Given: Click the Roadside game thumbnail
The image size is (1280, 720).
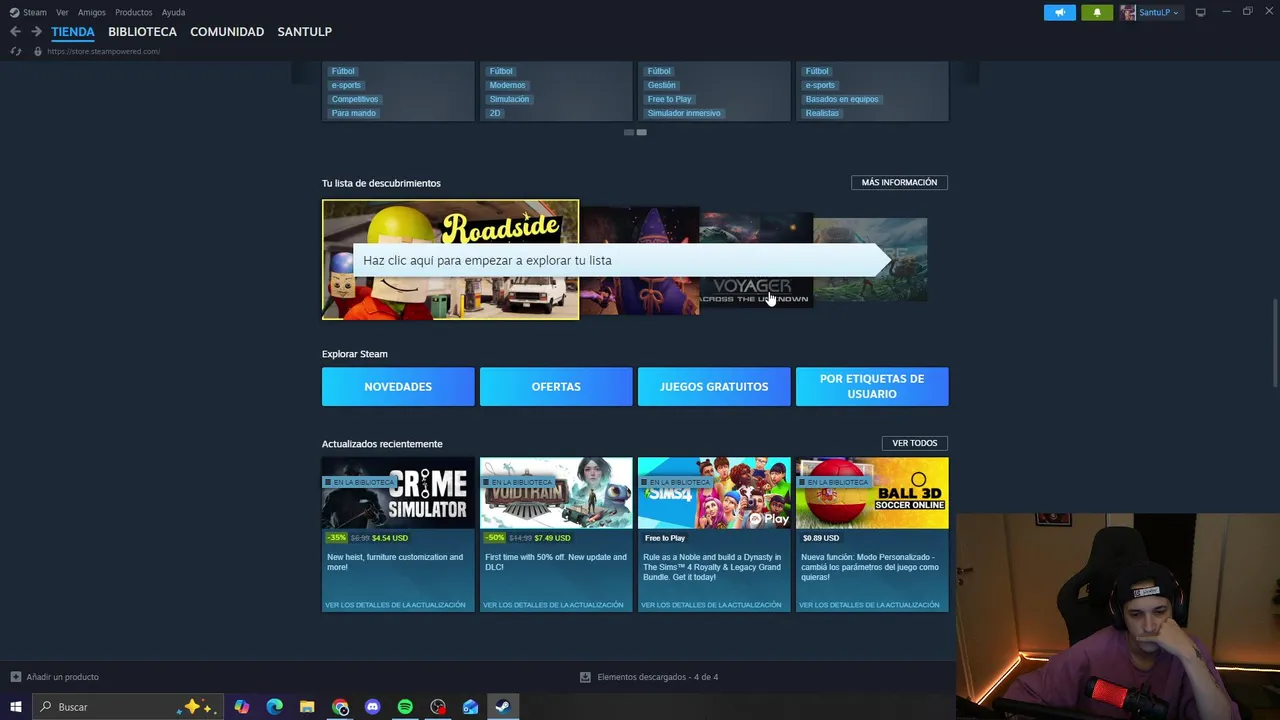Looking at the screenshot, I should (x=450, y=260).
